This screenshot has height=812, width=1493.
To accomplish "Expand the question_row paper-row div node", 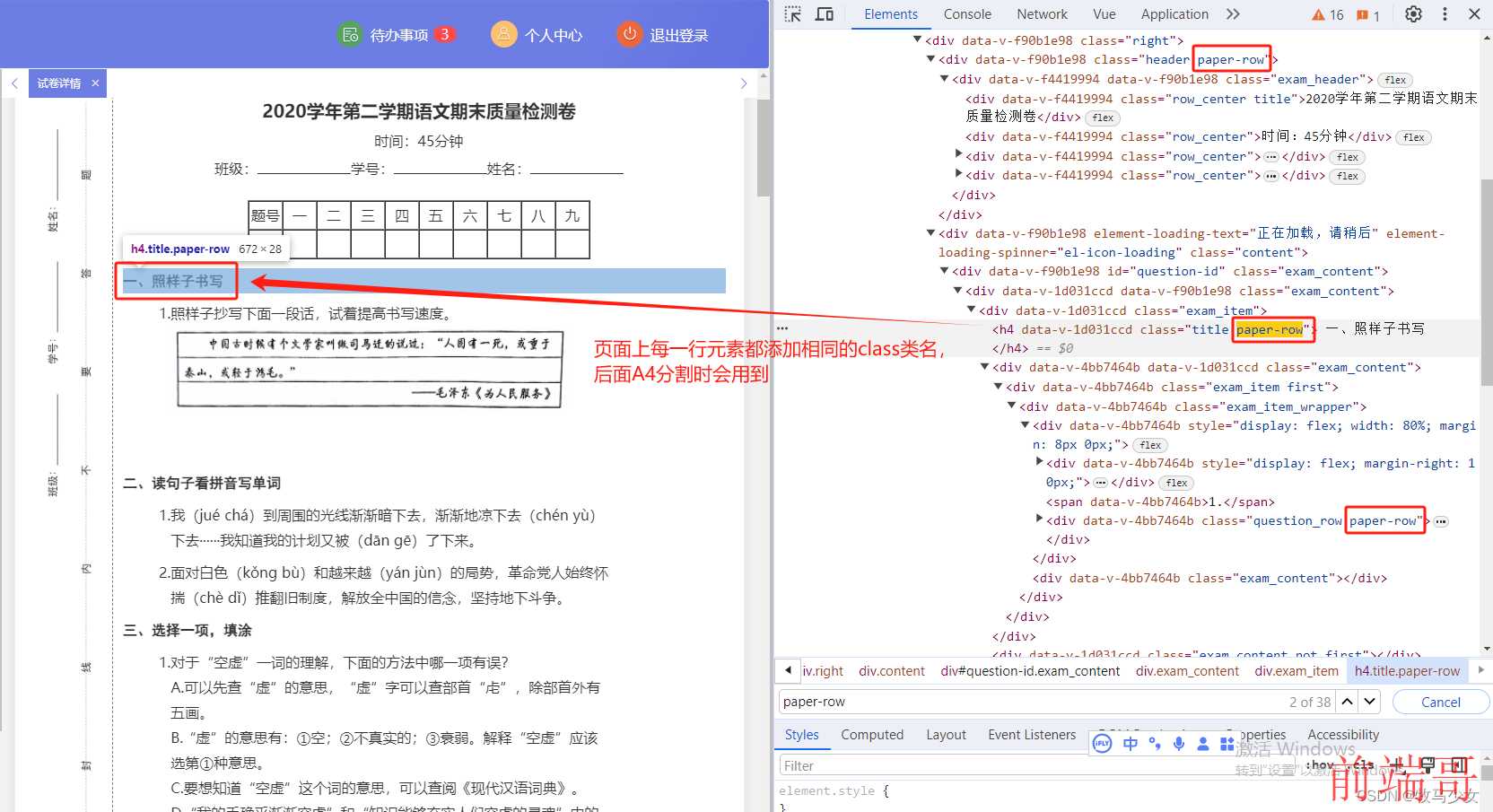I will pos(1039,519).
